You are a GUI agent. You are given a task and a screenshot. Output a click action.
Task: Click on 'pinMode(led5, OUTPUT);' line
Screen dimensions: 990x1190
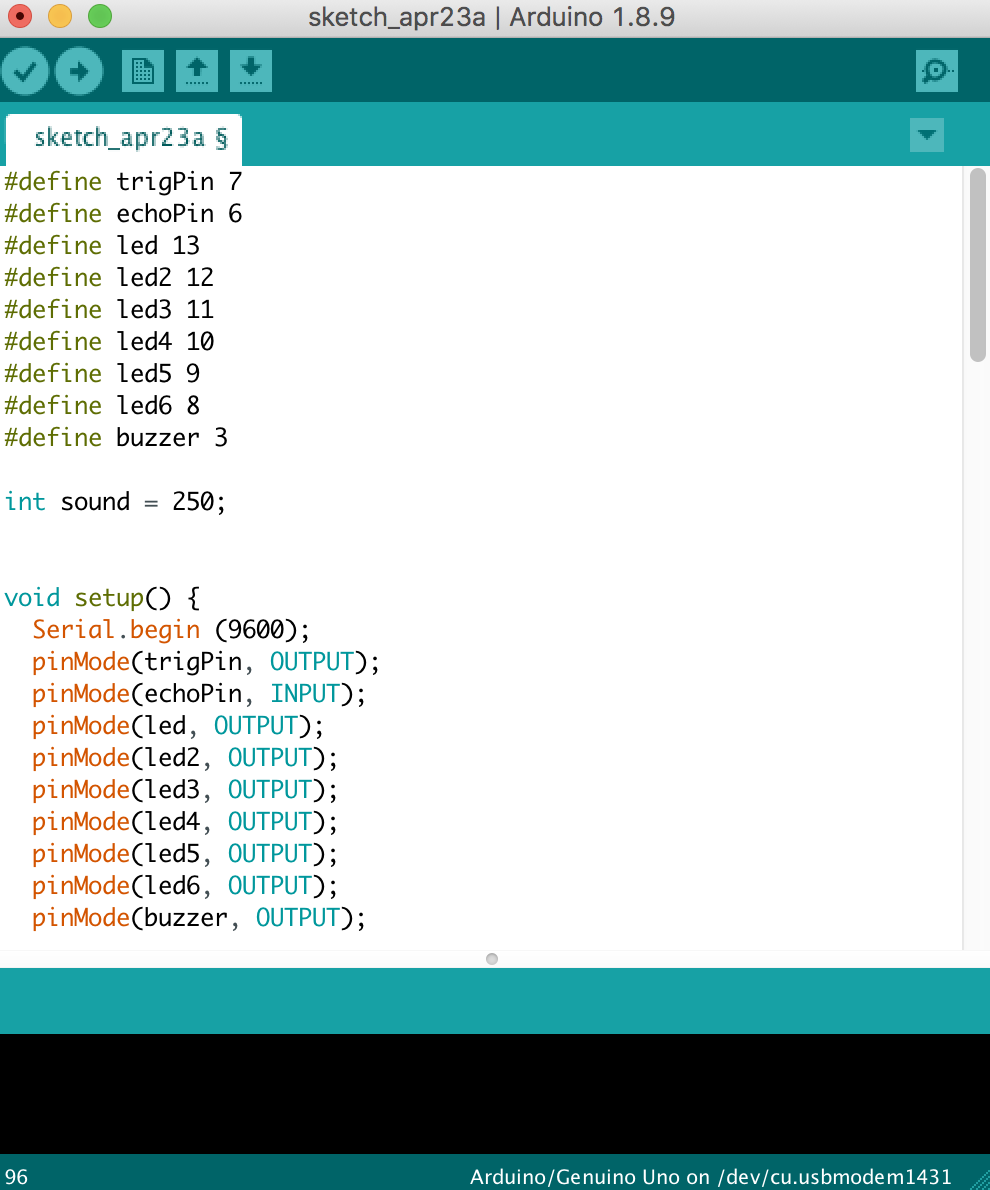click(x=184, y=854)
